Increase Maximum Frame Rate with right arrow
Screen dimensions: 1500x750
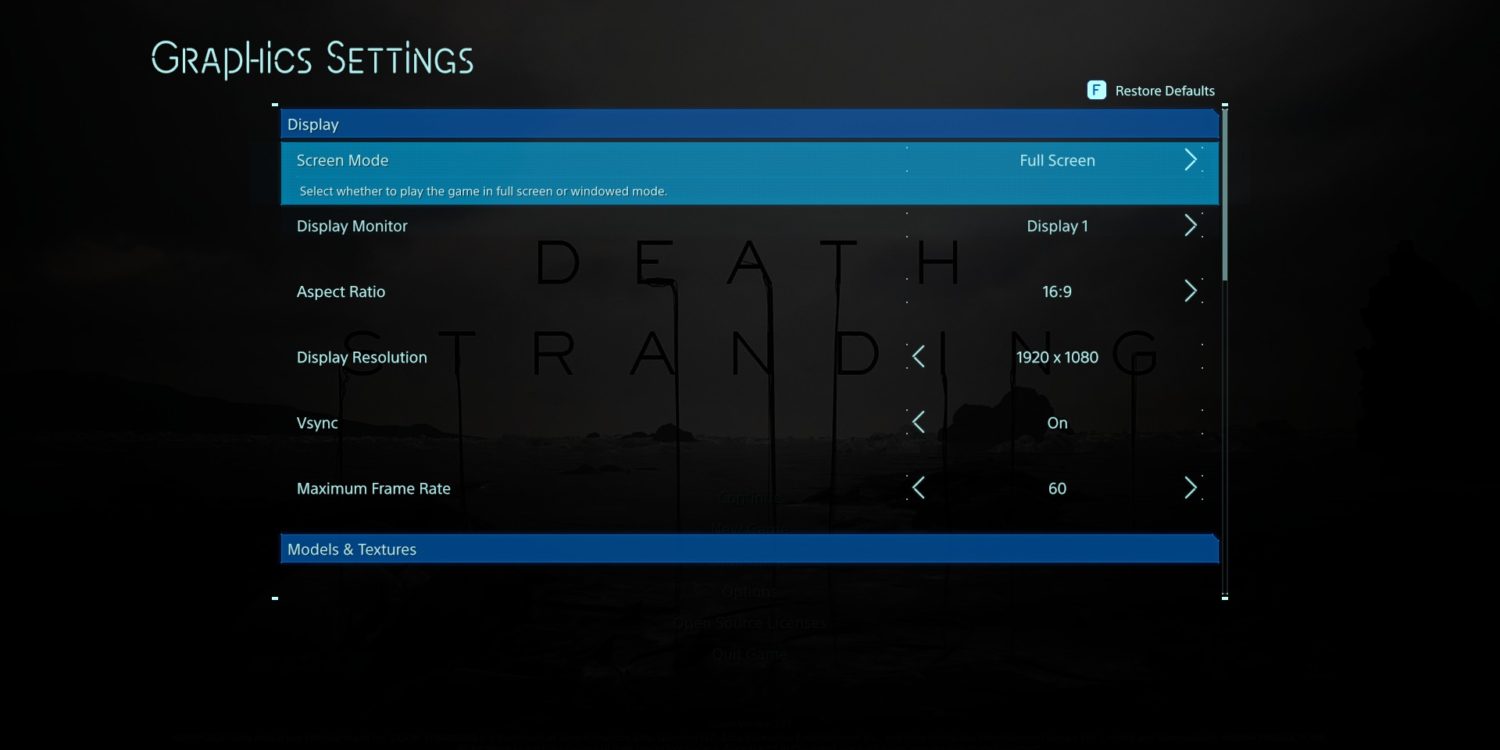[1190, 488]
